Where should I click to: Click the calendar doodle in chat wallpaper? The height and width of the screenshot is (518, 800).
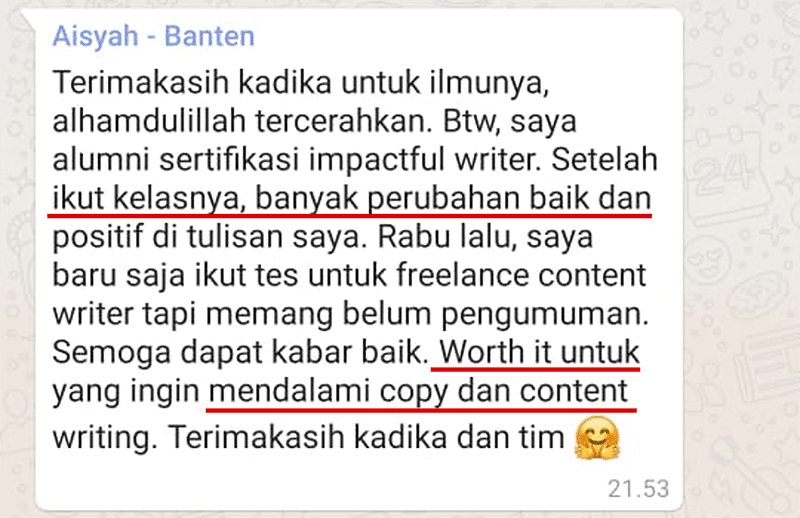point(724,176)
